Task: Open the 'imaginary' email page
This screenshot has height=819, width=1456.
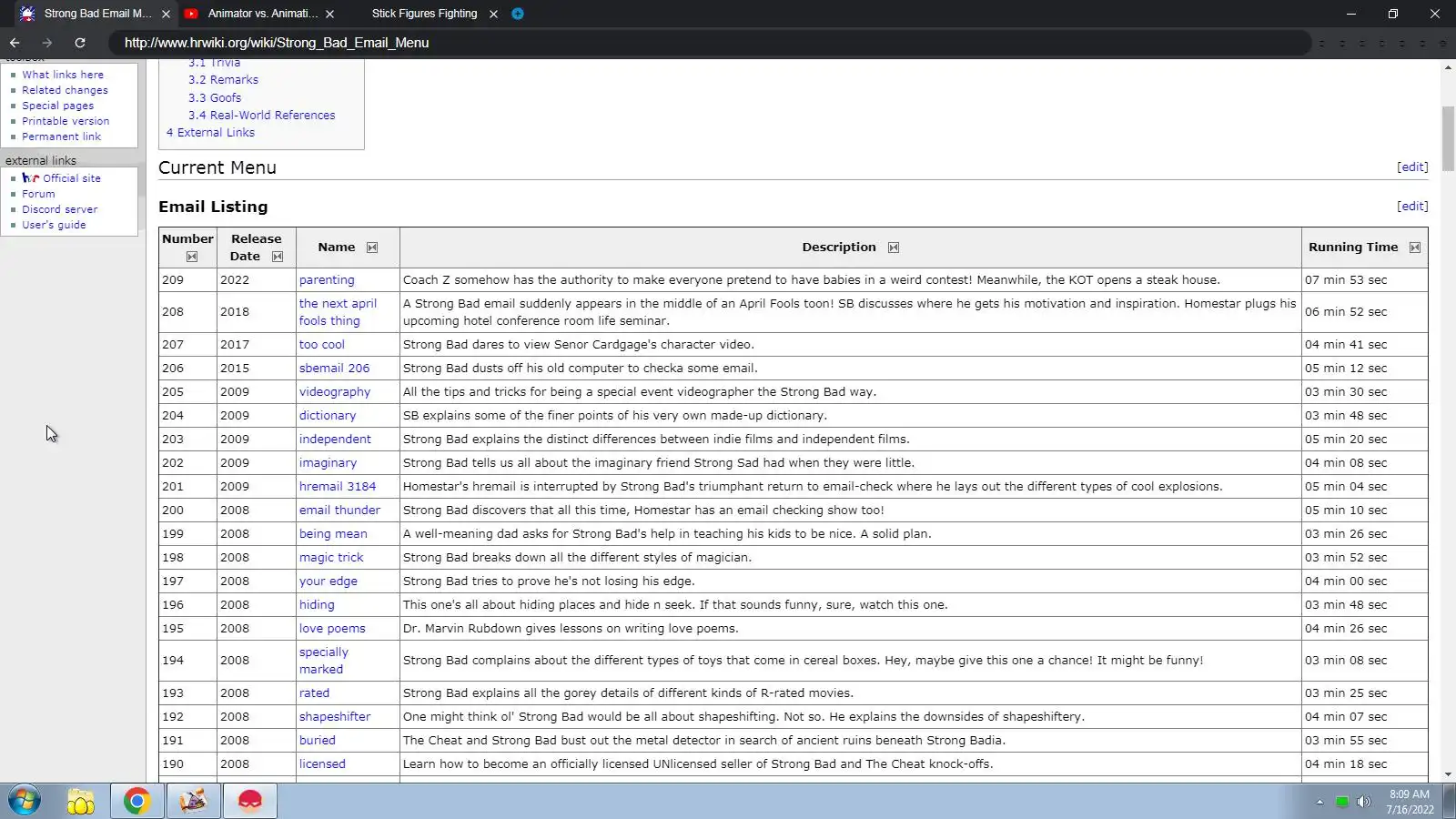Action: pos(328,463)
